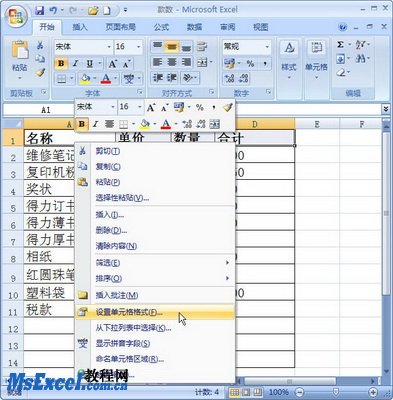Screen dimensions: 393x400
Task: Open the 插入 ribbon tab
Action: pos(80,27)
